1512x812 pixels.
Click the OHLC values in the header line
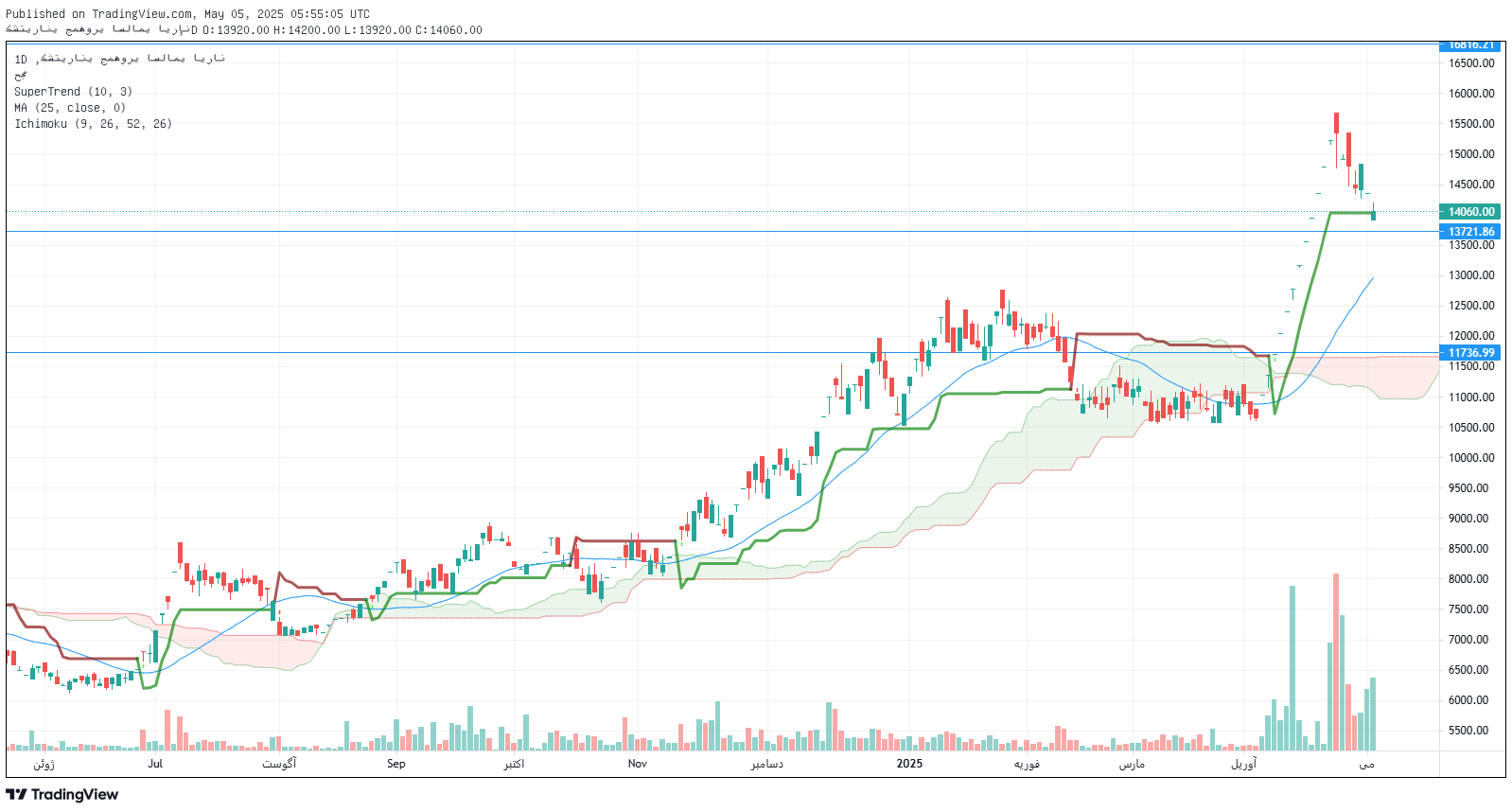[x=342, y=30]
